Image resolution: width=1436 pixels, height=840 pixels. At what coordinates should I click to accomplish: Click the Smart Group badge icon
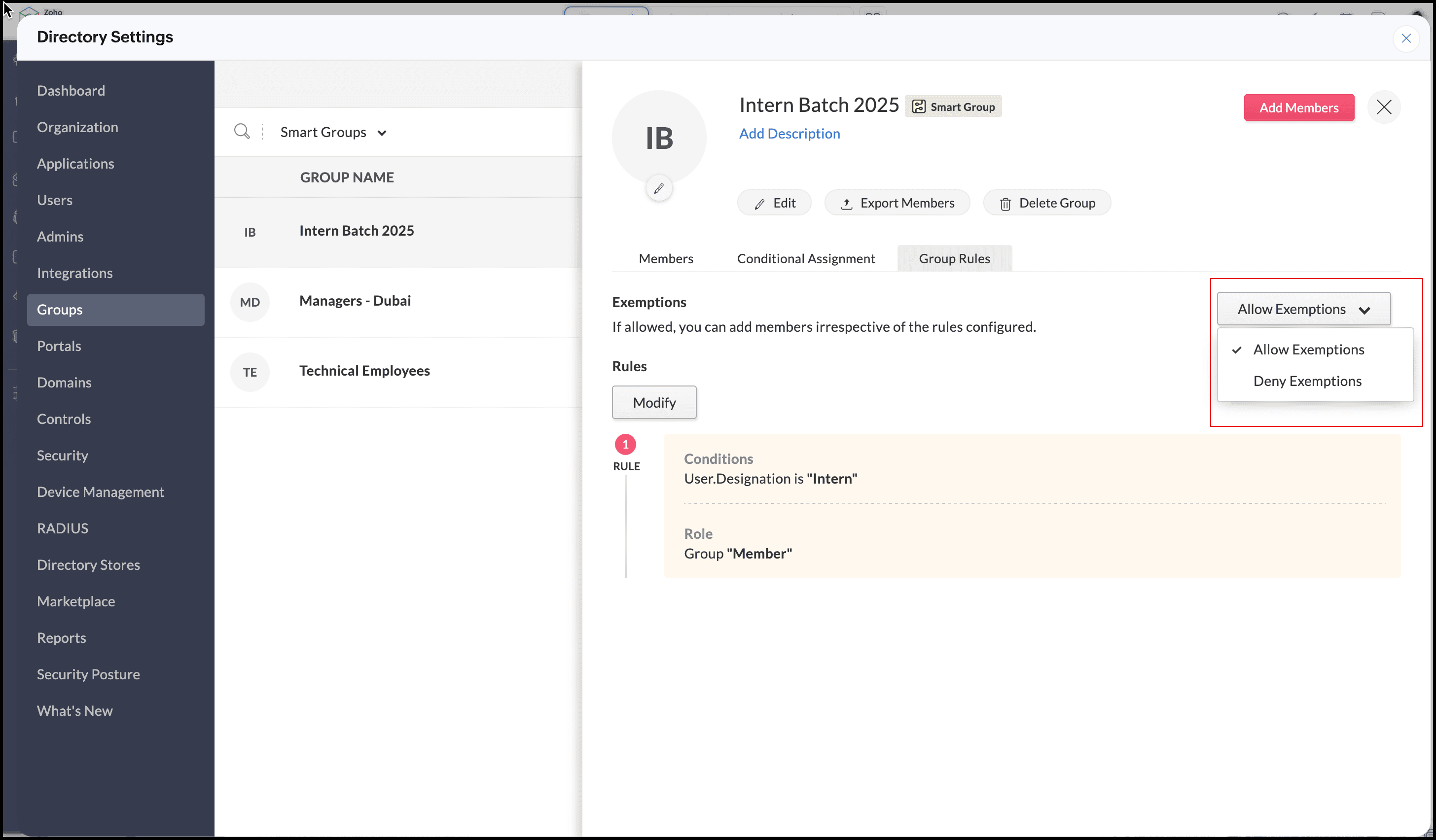918,106
